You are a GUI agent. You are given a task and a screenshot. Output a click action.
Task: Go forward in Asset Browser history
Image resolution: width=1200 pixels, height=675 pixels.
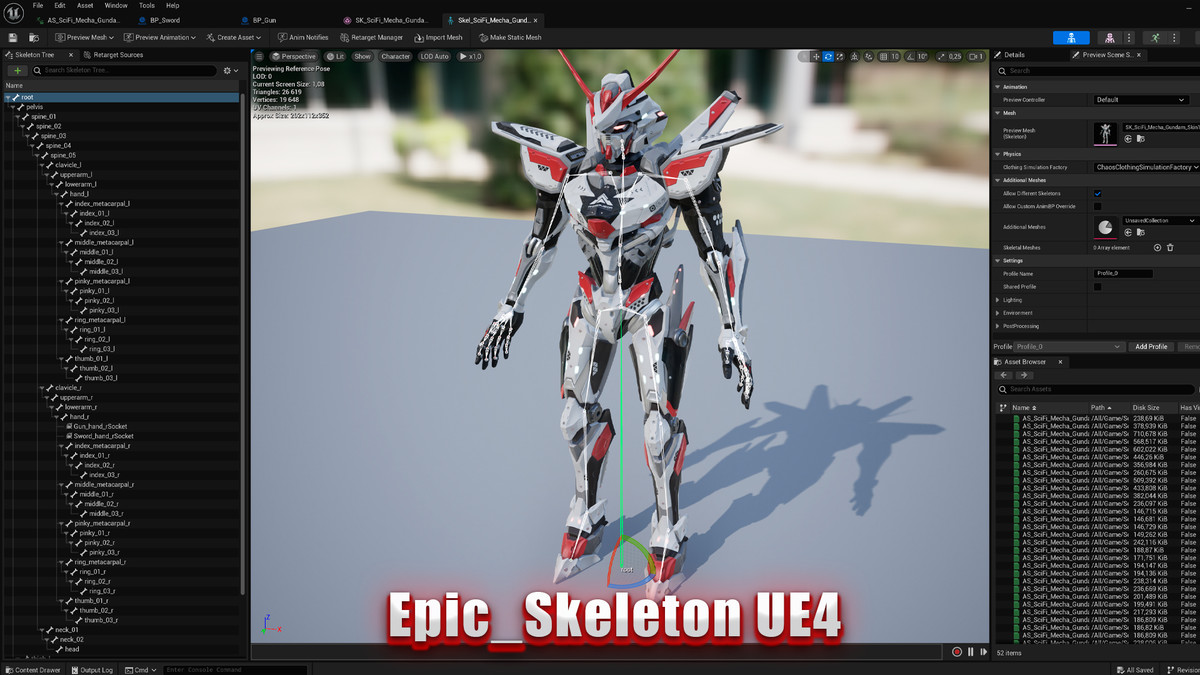1023,375
